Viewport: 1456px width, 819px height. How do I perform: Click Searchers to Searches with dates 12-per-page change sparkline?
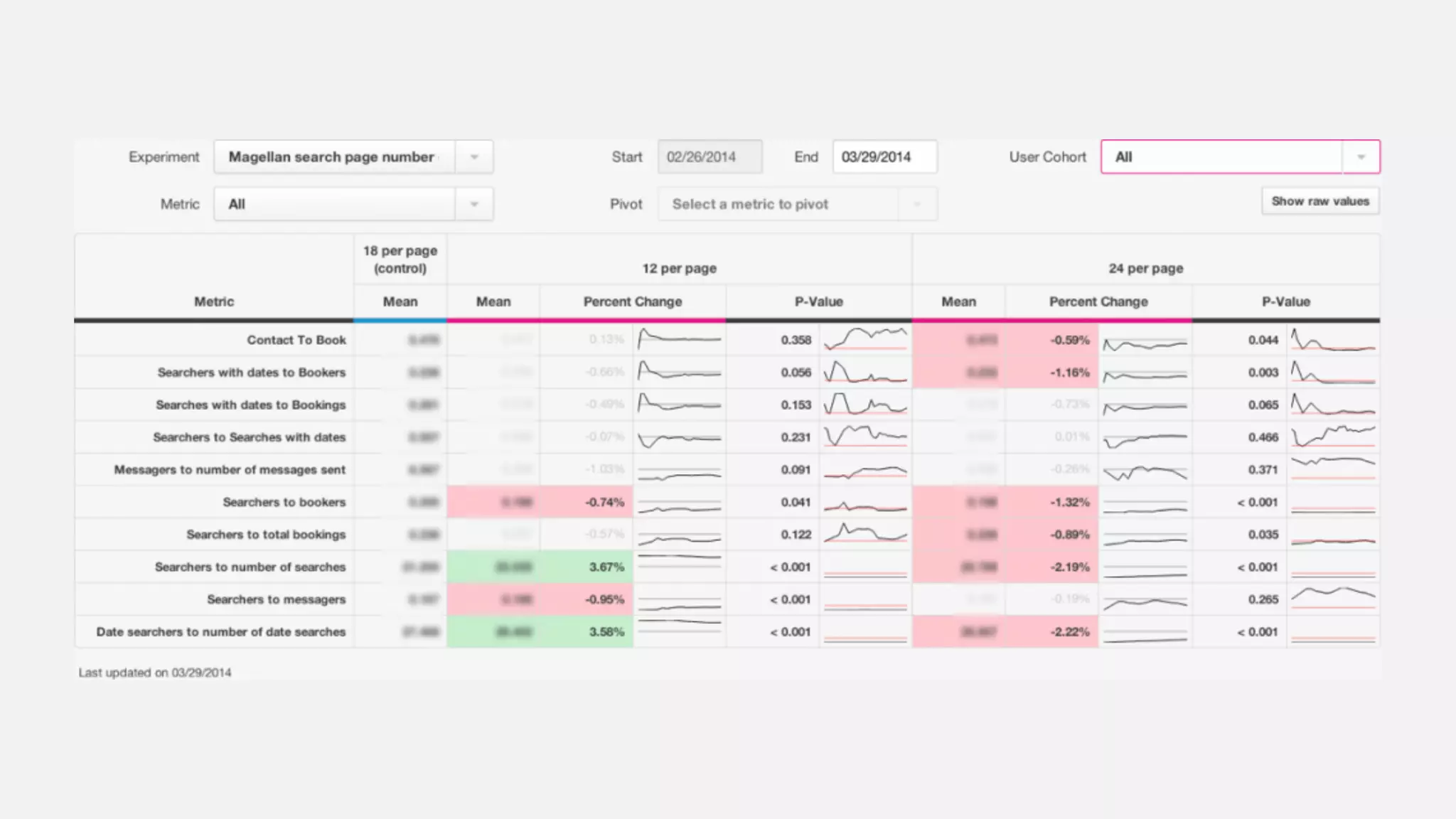[x=679, y=437]
